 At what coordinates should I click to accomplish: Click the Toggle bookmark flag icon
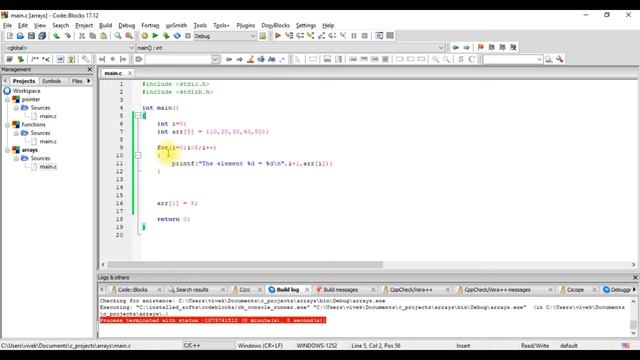(x=480, y=47)
